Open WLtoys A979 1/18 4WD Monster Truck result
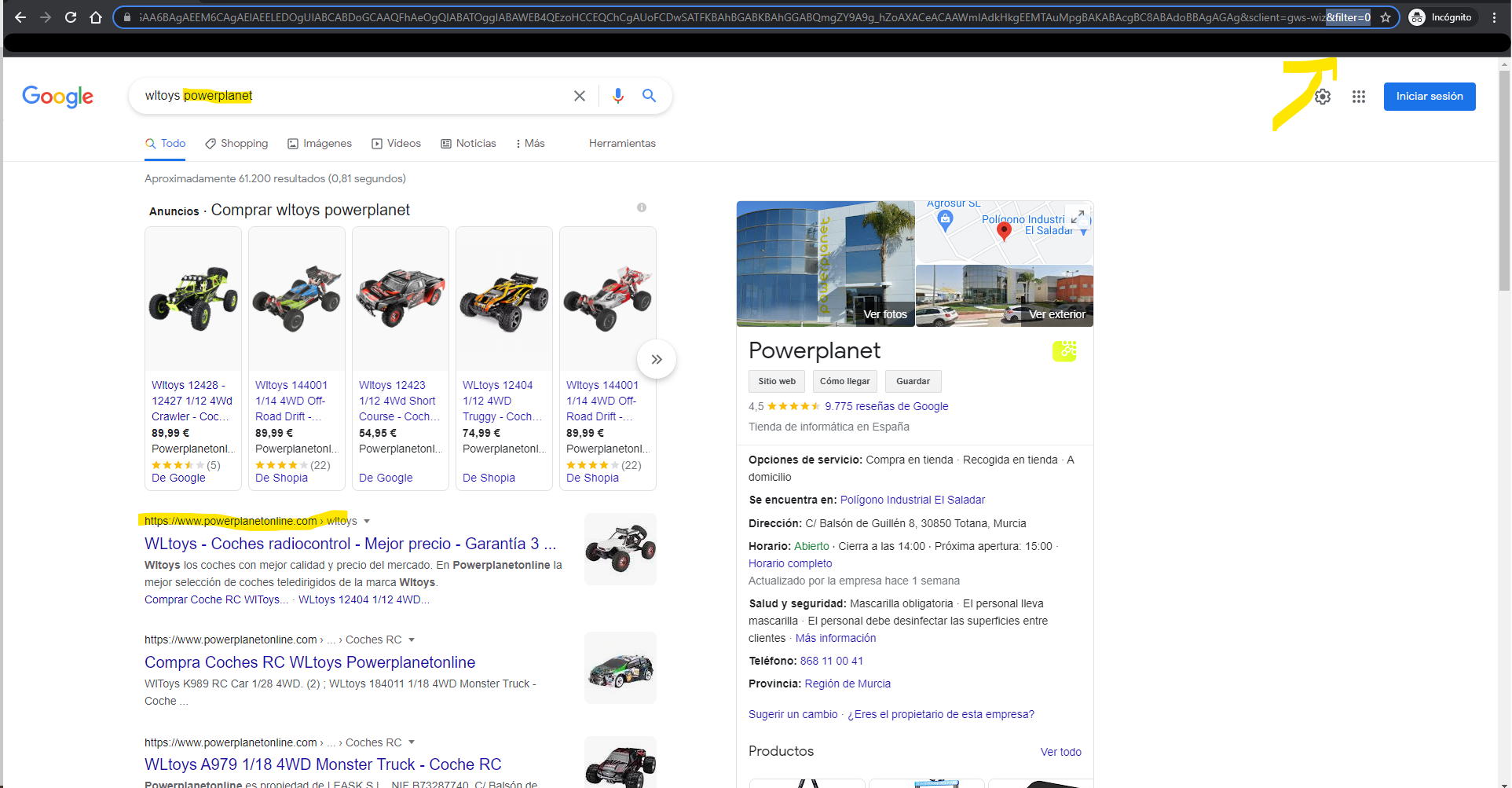The image size is (1512, 788). point(323,764)
